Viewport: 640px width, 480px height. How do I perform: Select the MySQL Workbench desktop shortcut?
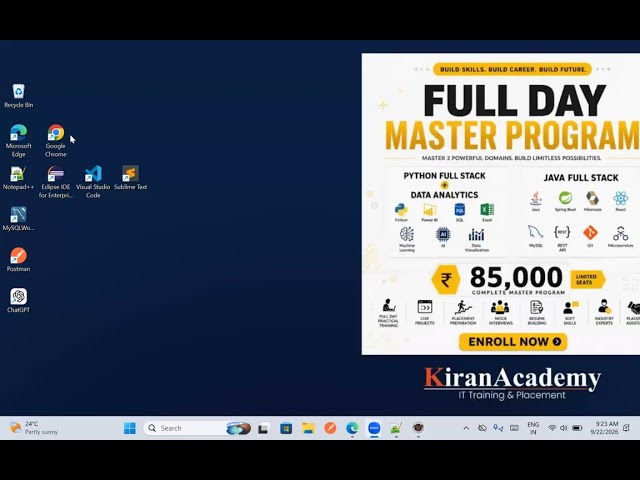[18, 219]
